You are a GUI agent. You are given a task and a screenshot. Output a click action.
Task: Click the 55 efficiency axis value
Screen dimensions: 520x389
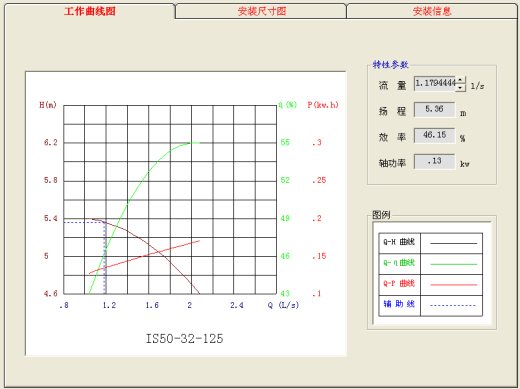[x=285, y=143]
